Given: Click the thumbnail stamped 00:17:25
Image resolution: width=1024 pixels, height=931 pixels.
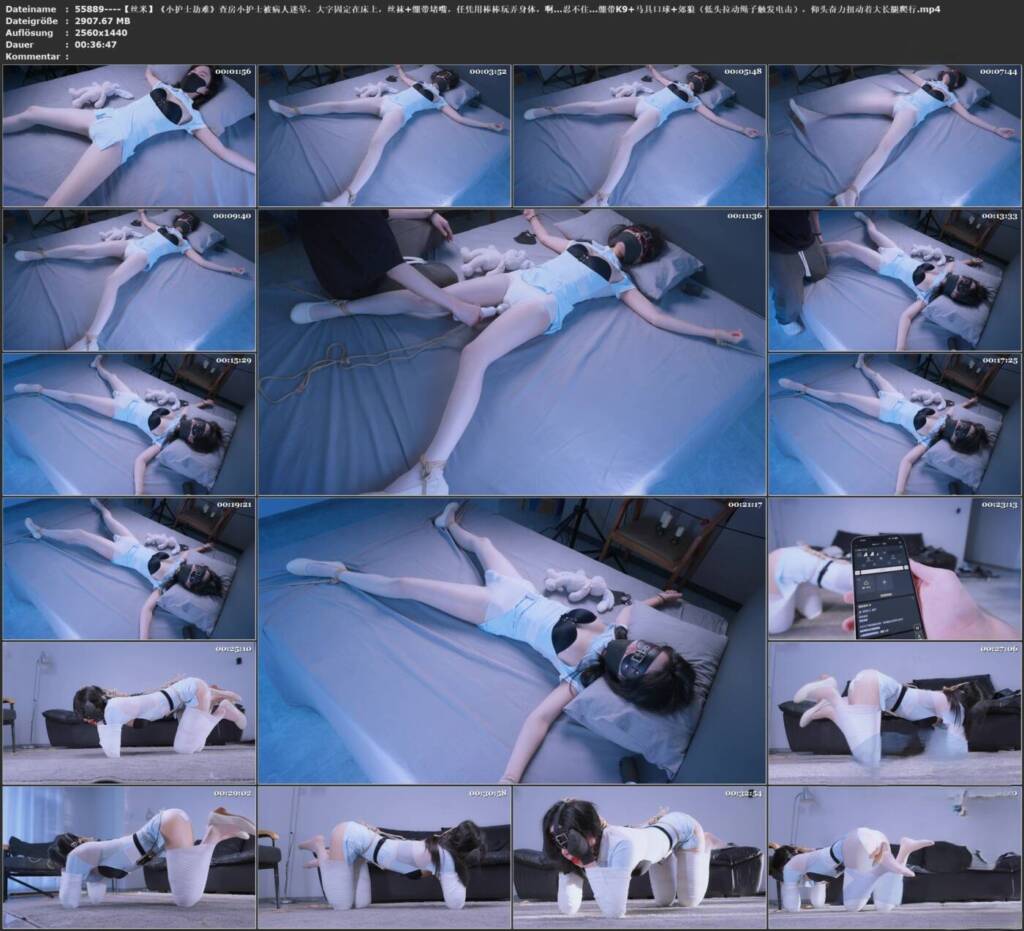Looking at the screenshot, I should click(x=895, y=424).
